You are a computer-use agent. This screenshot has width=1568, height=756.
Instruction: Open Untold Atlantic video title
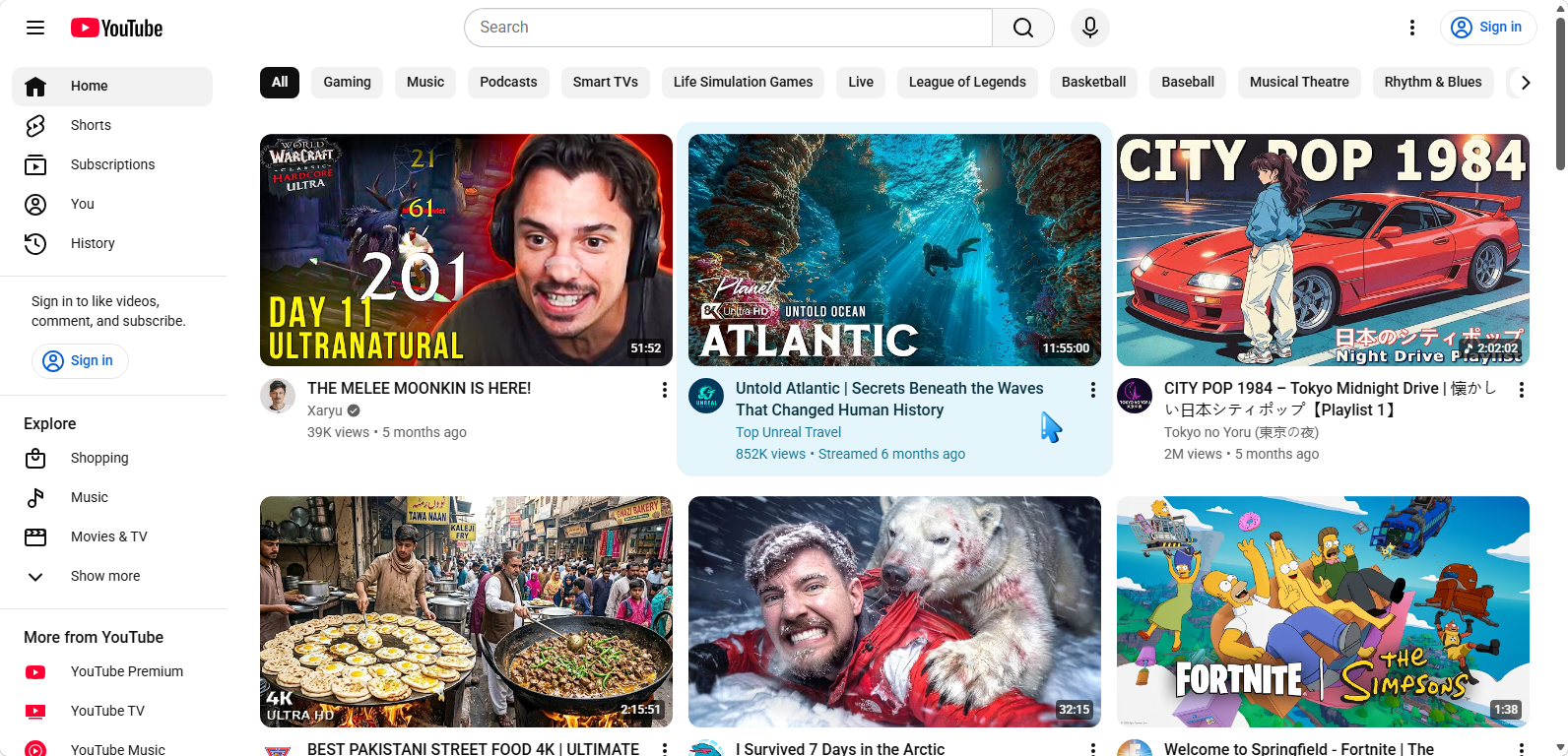[x=889, y=400]
